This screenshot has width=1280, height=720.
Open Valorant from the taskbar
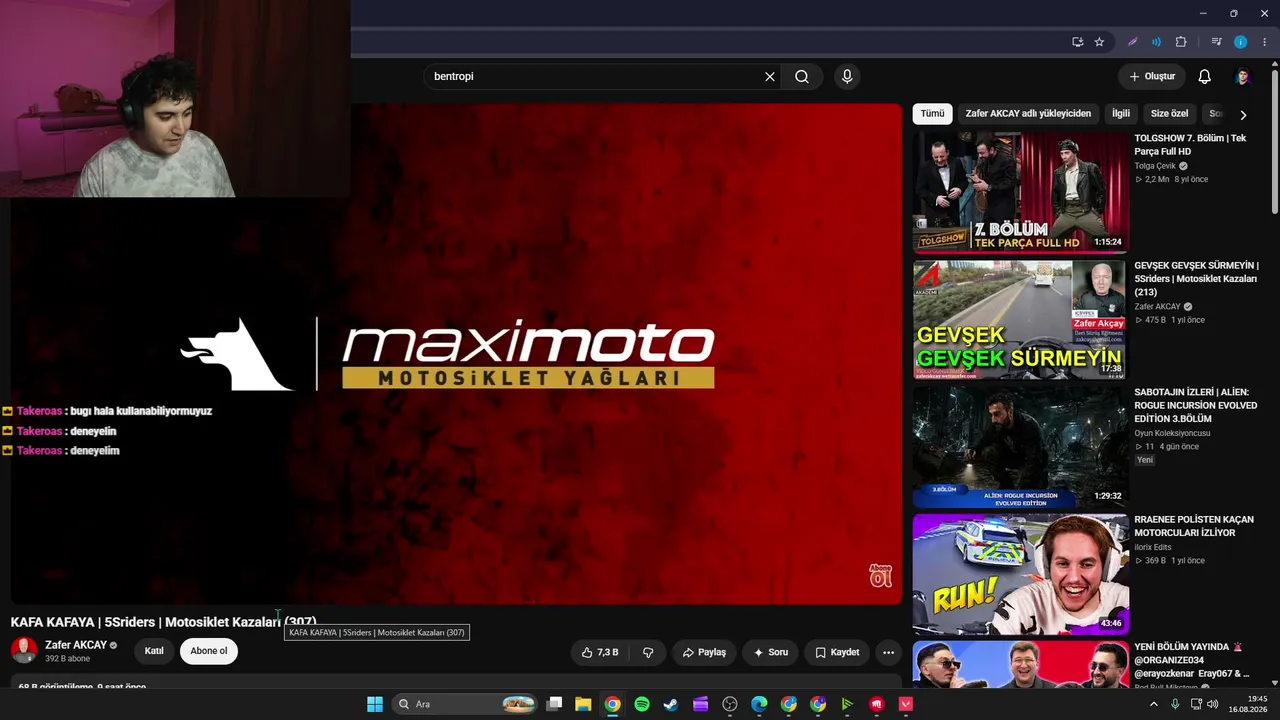coord(906,704)
